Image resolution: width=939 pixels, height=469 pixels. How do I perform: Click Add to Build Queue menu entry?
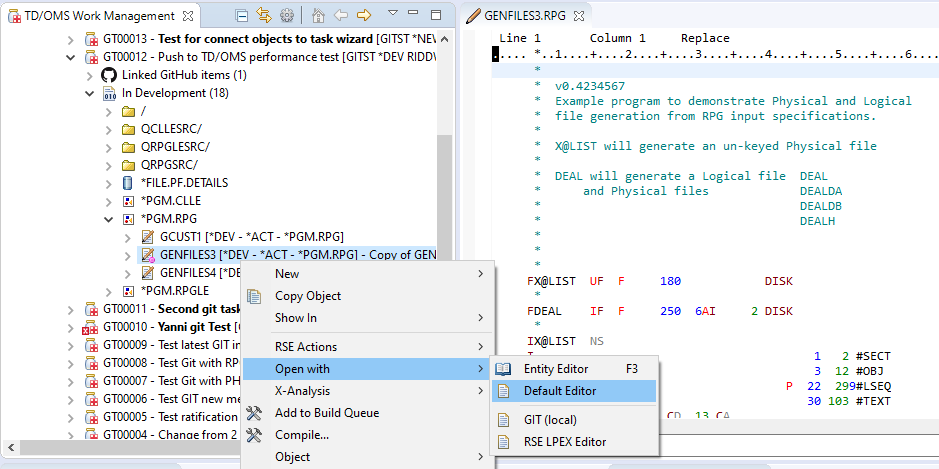[x=326, y=413]
